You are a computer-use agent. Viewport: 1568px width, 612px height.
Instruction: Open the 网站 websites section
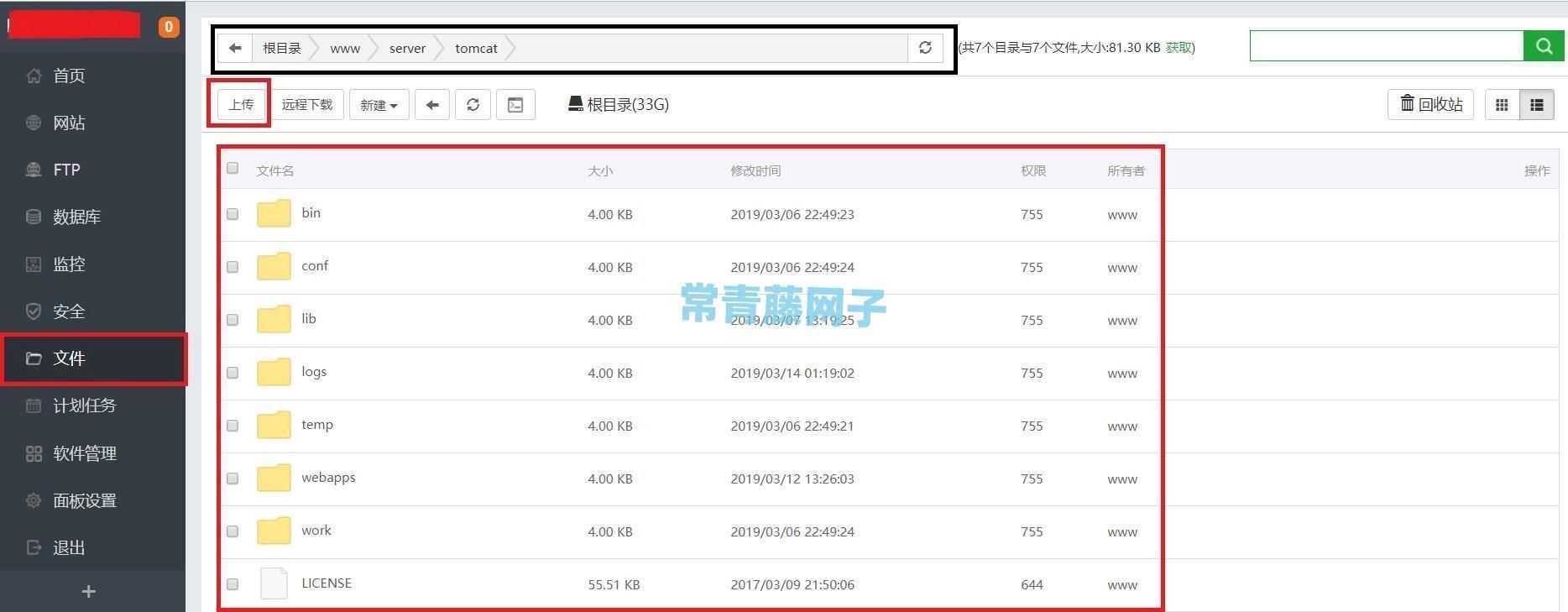[x=92, y=123]
